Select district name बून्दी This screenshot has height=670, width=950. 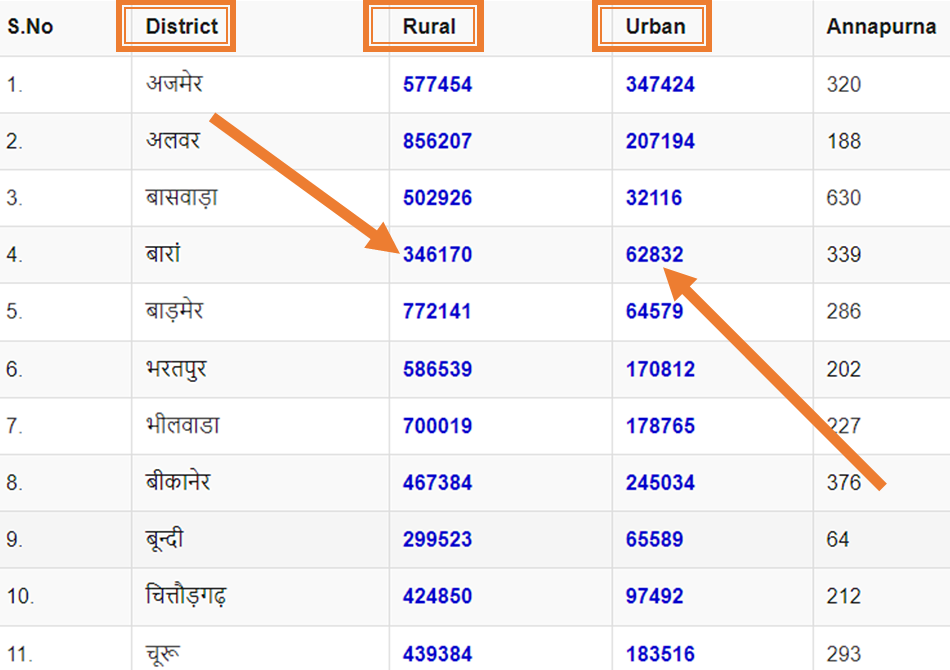pos(165,539)
